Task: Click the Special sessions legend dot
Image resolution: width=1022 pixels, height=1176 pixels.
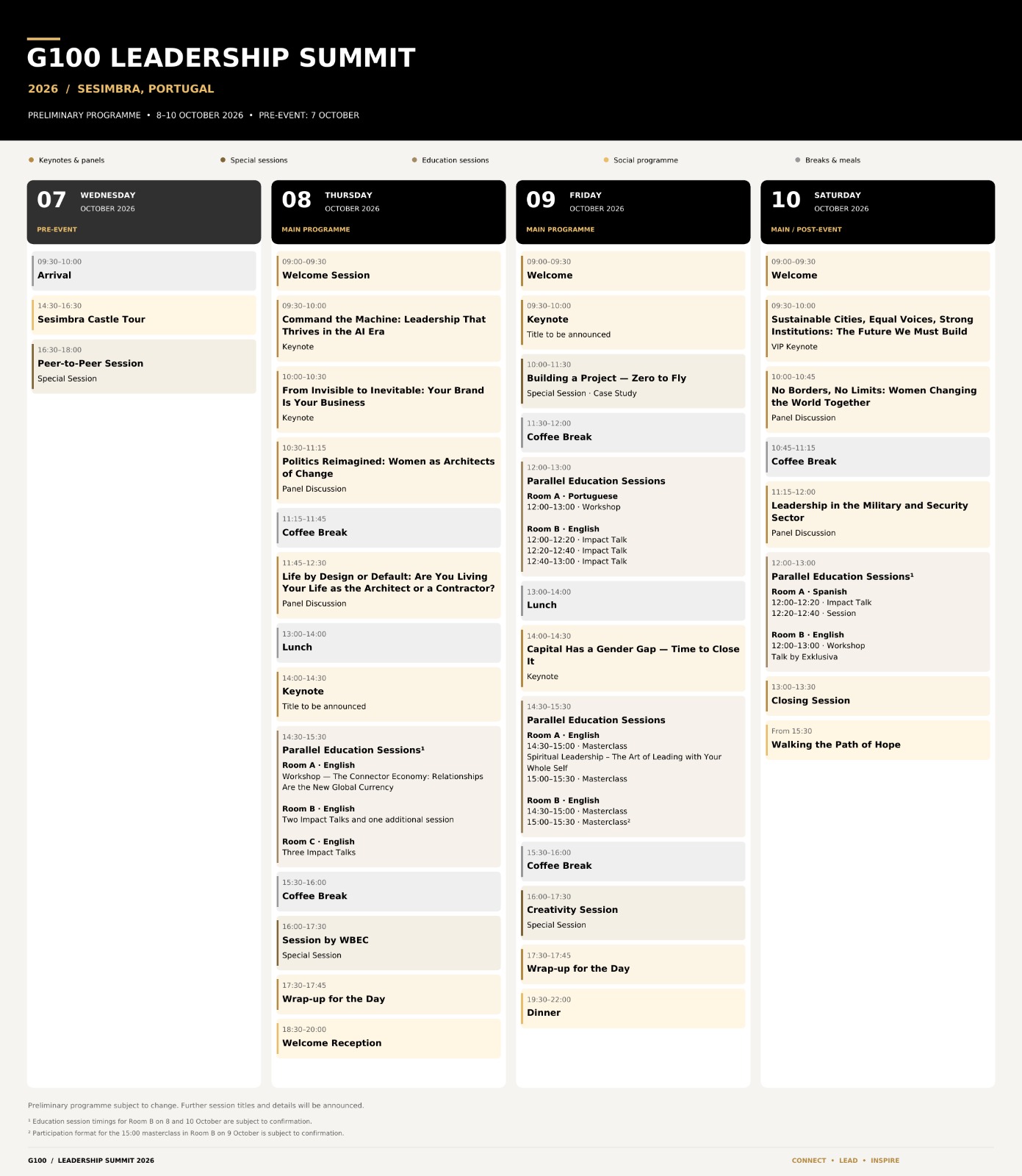Action: point(223,160)
